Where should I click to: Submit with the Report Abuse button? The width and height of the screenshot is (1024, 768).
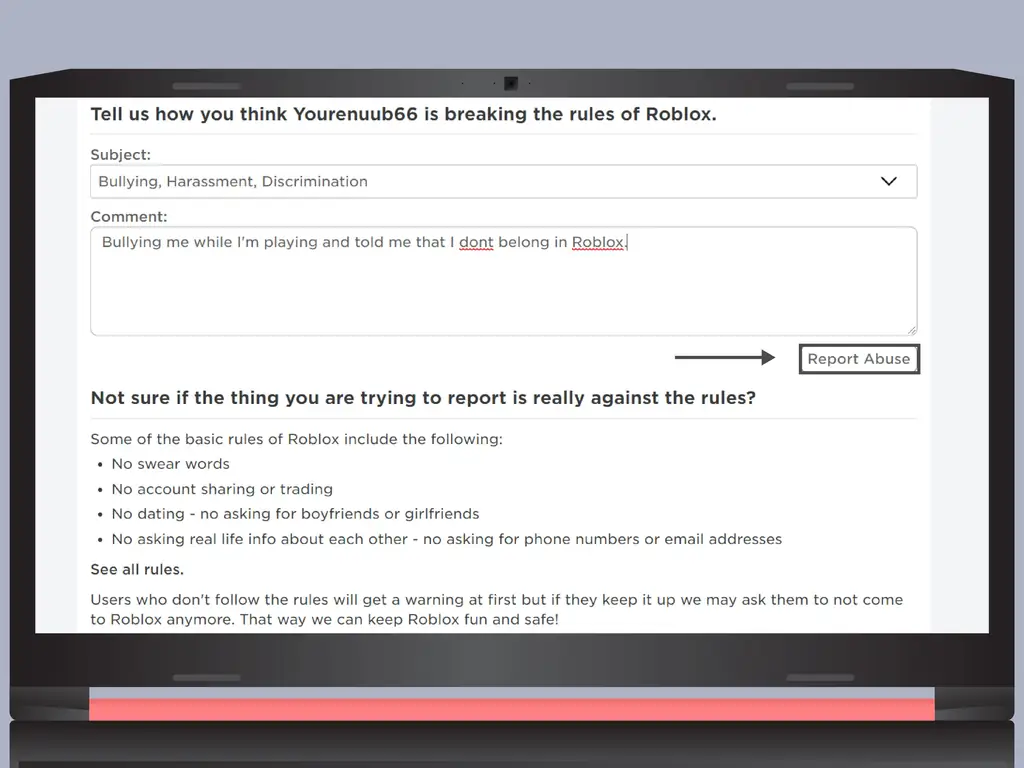(x=859, y=359)
